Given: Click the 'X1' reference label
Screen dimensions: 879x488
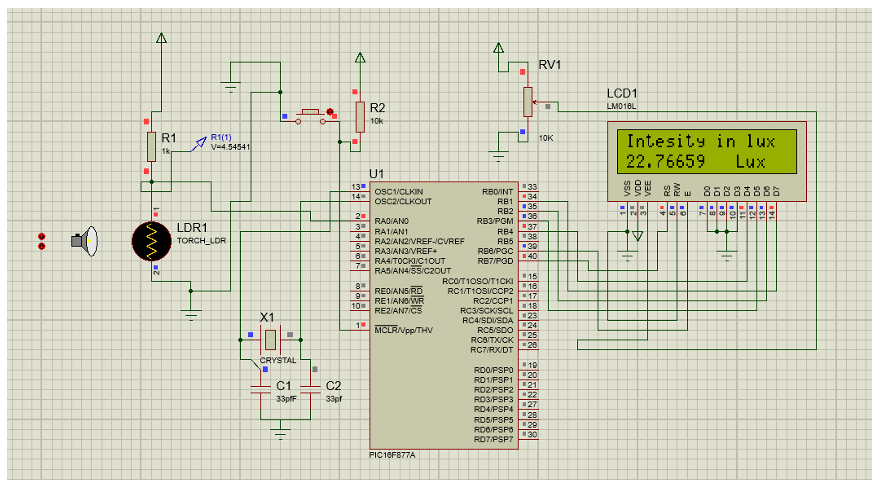Looking at the screenshot, I should point(267,317).
